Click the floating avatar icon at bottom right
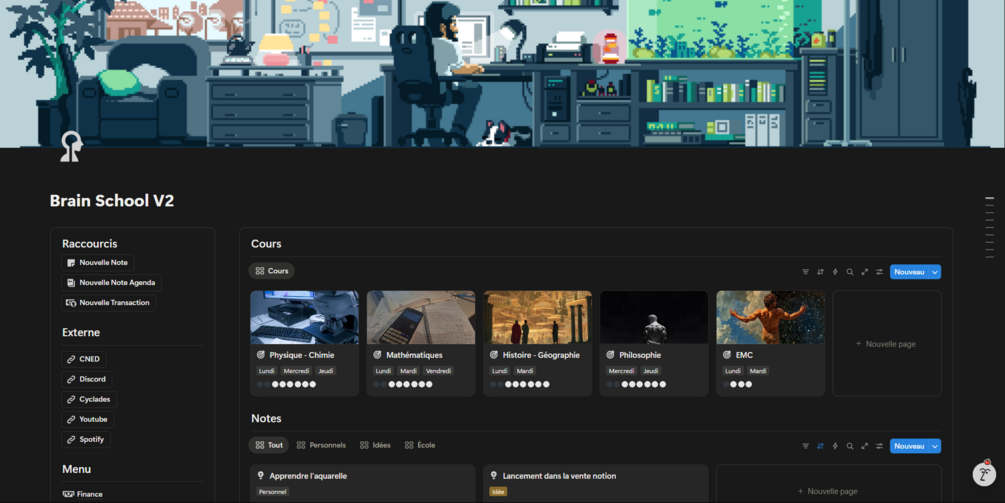The width and height of the screenshot is (1005, 503). (x=984, y=474)
